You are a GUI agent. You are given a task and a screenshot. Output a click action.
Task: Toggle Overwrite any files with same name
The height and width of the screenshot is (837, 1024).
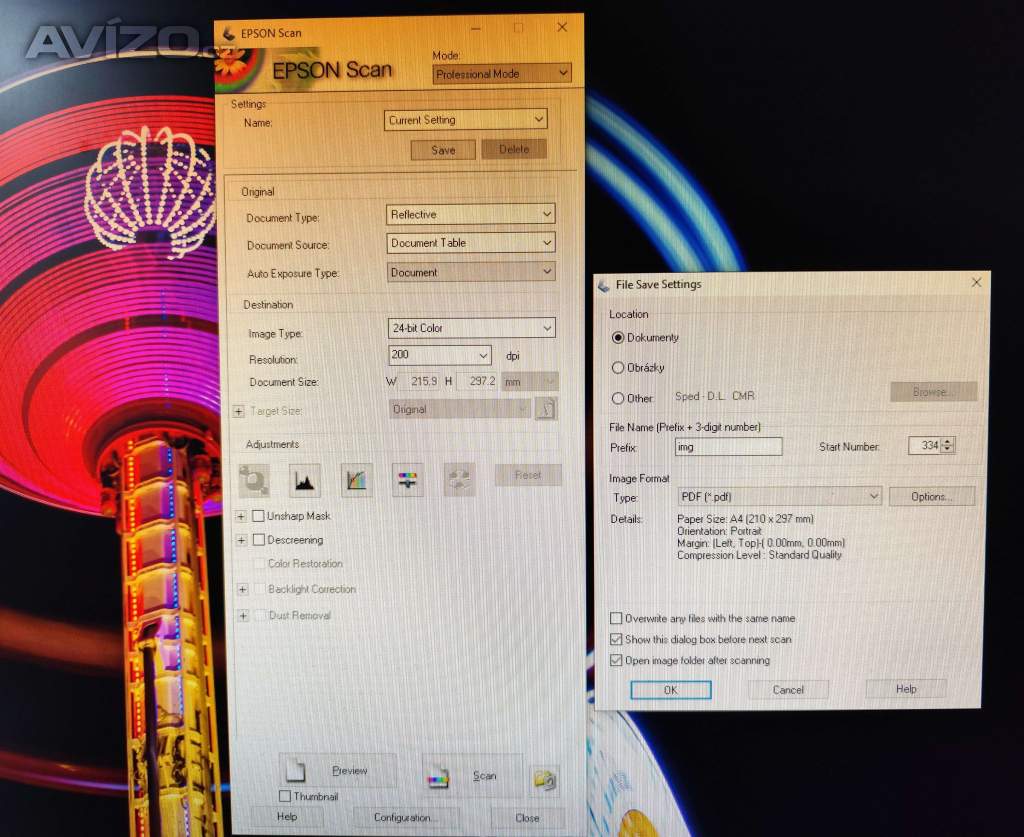coord(616,618)
